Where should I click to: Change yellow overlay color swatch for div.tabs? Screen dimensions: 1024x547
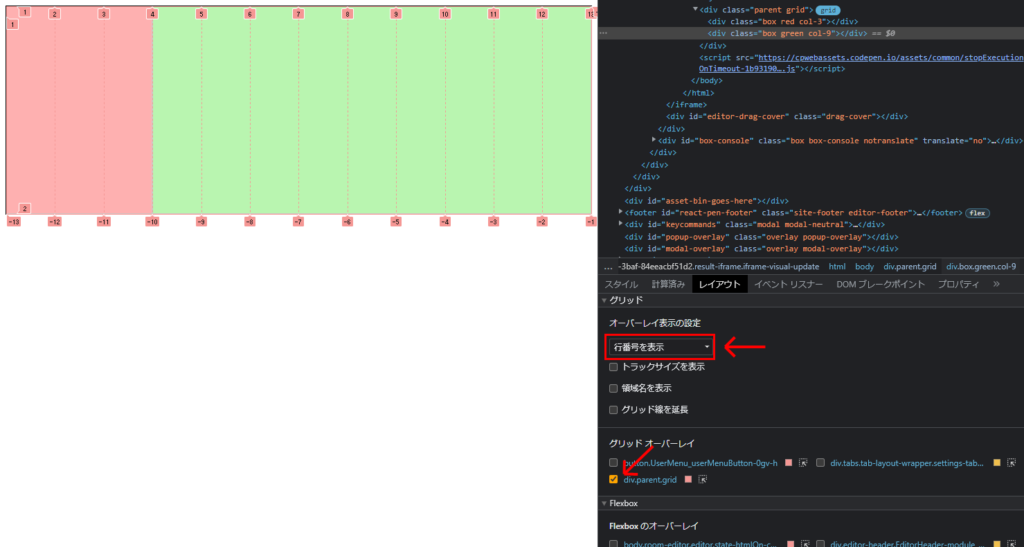997,463
